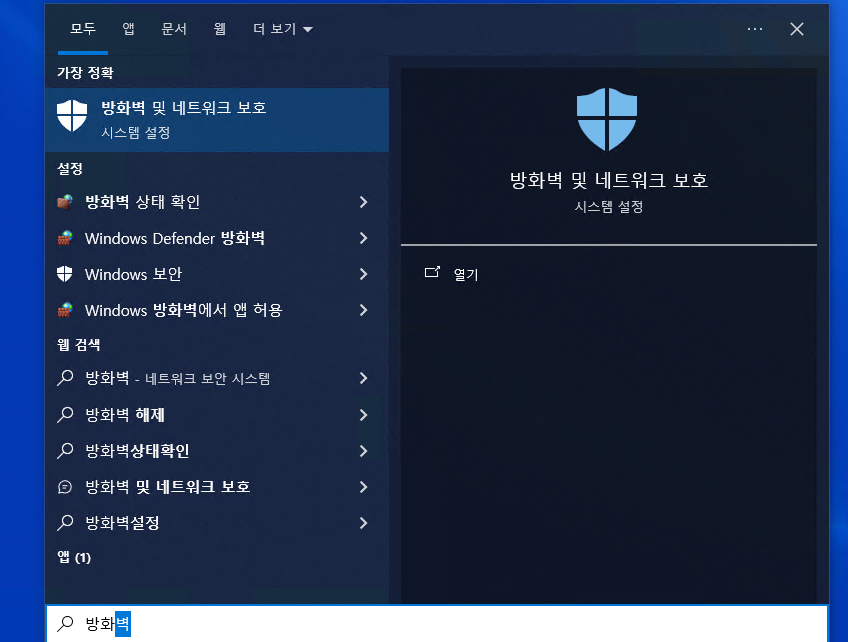848x642 pixels.
Task: Open best match 방화벽 및 네트워크 보호 시스템 설정
Action: 217,120
